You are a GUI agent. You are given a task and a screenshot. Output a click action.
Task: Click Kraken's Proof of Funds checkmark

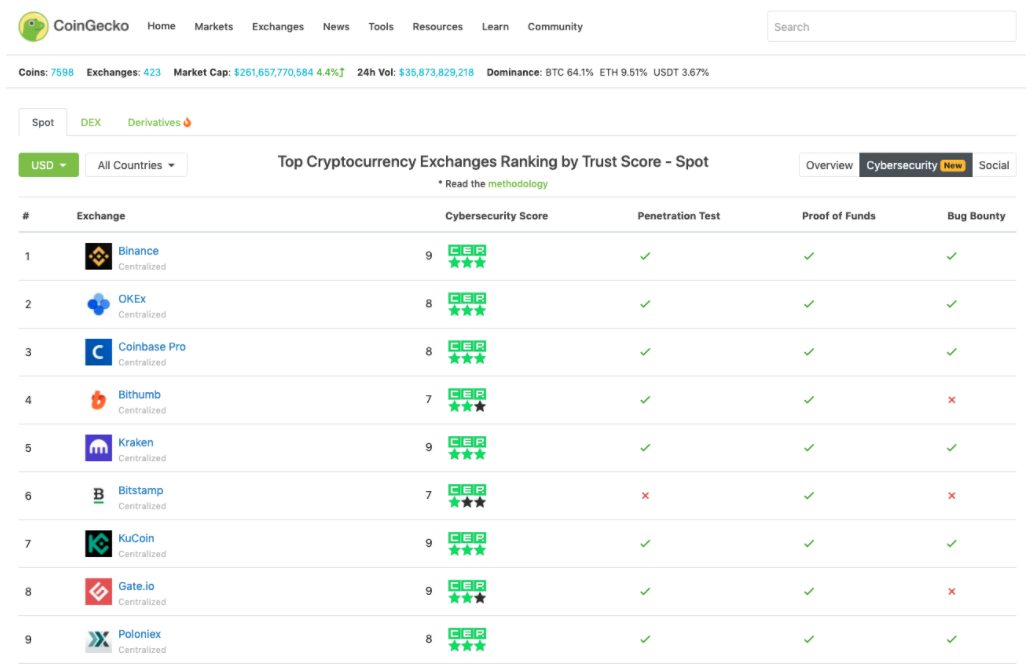[x=809, y=448]
